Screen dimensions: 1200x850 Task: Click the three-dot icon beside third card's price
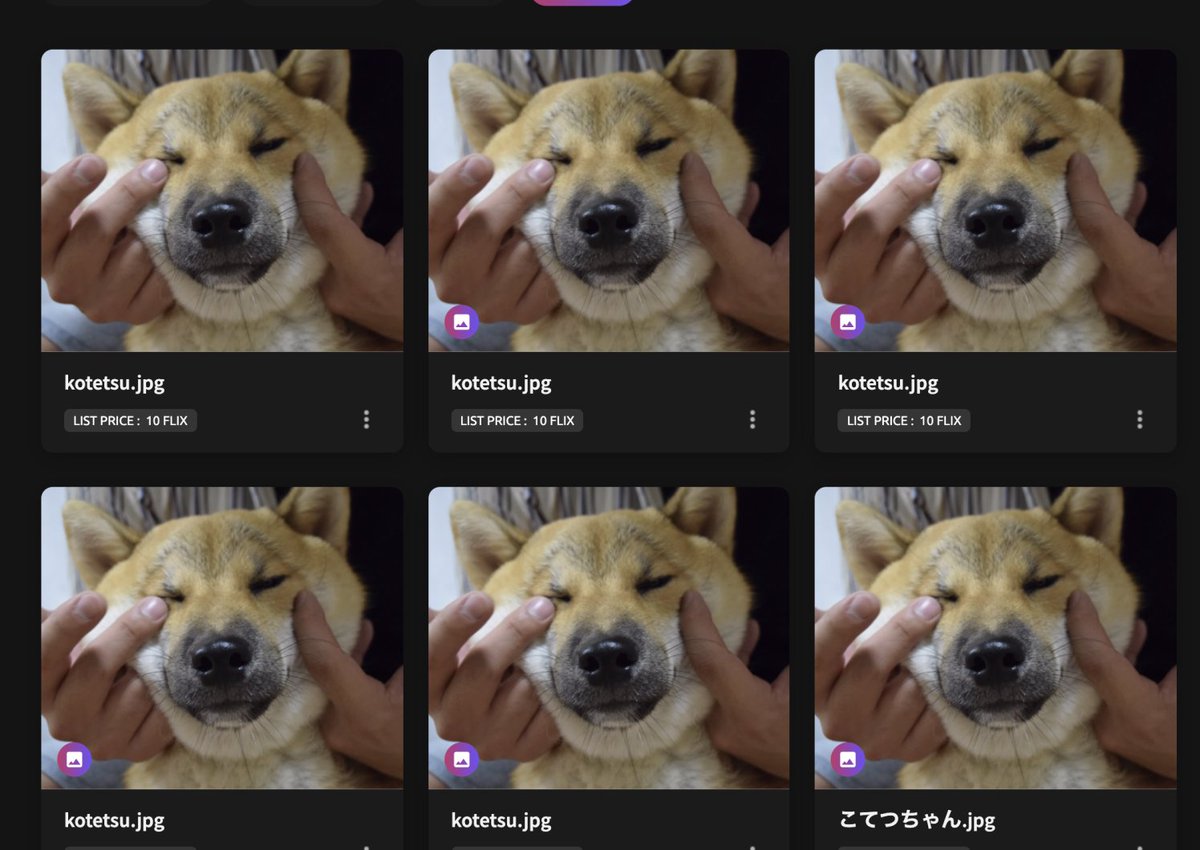click(x=1139, y=419)
